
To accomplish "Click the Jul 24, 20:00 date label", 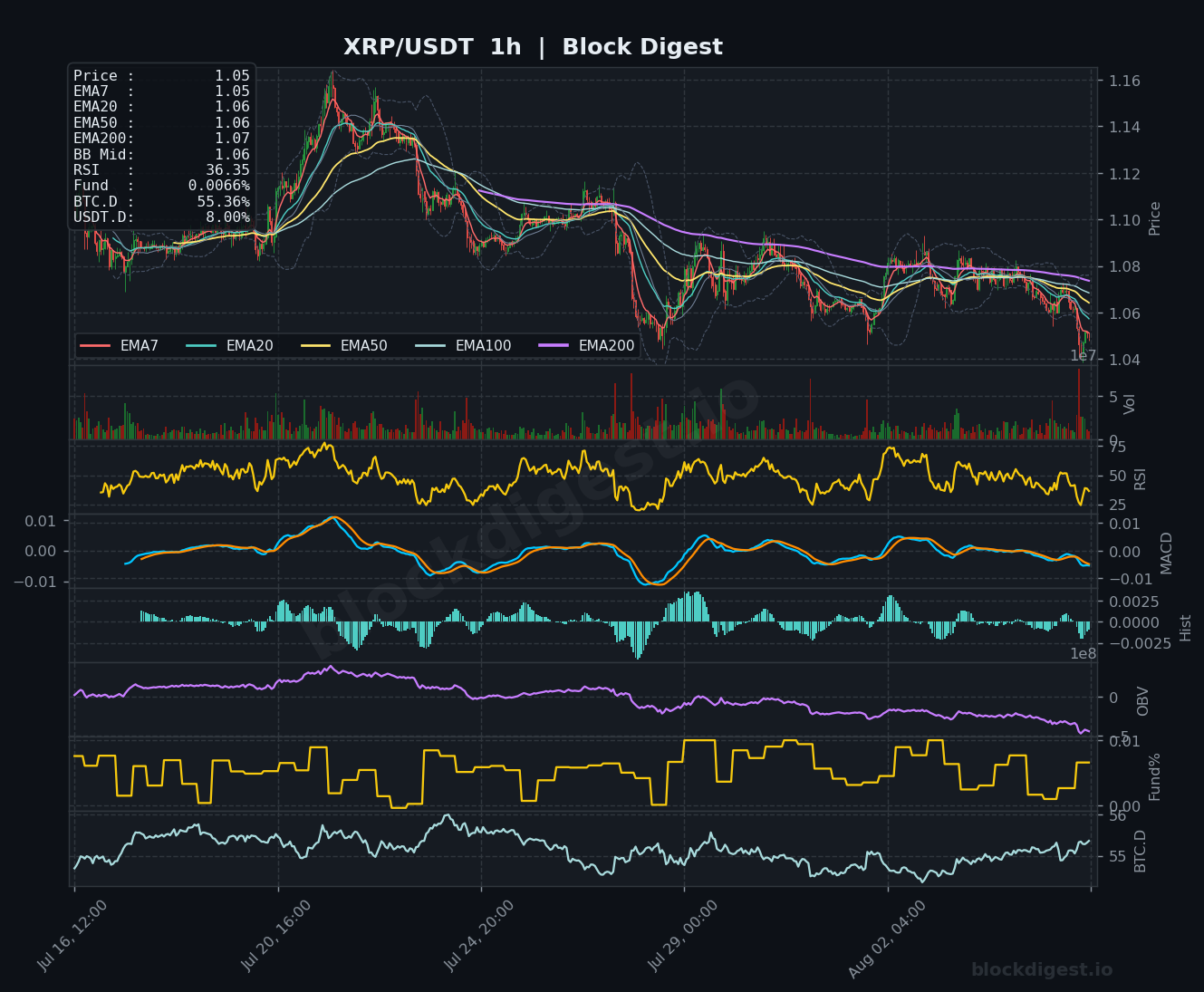I will (x=480, y=936).
